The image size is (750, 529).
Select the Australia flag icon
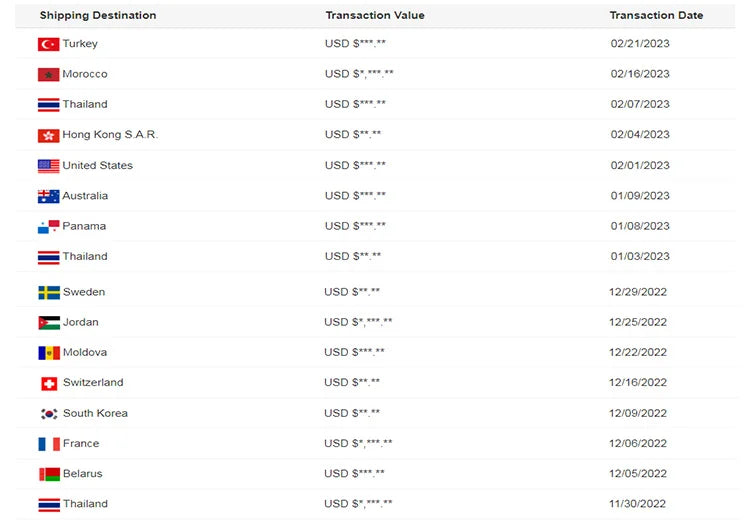(x=48, y=196)
